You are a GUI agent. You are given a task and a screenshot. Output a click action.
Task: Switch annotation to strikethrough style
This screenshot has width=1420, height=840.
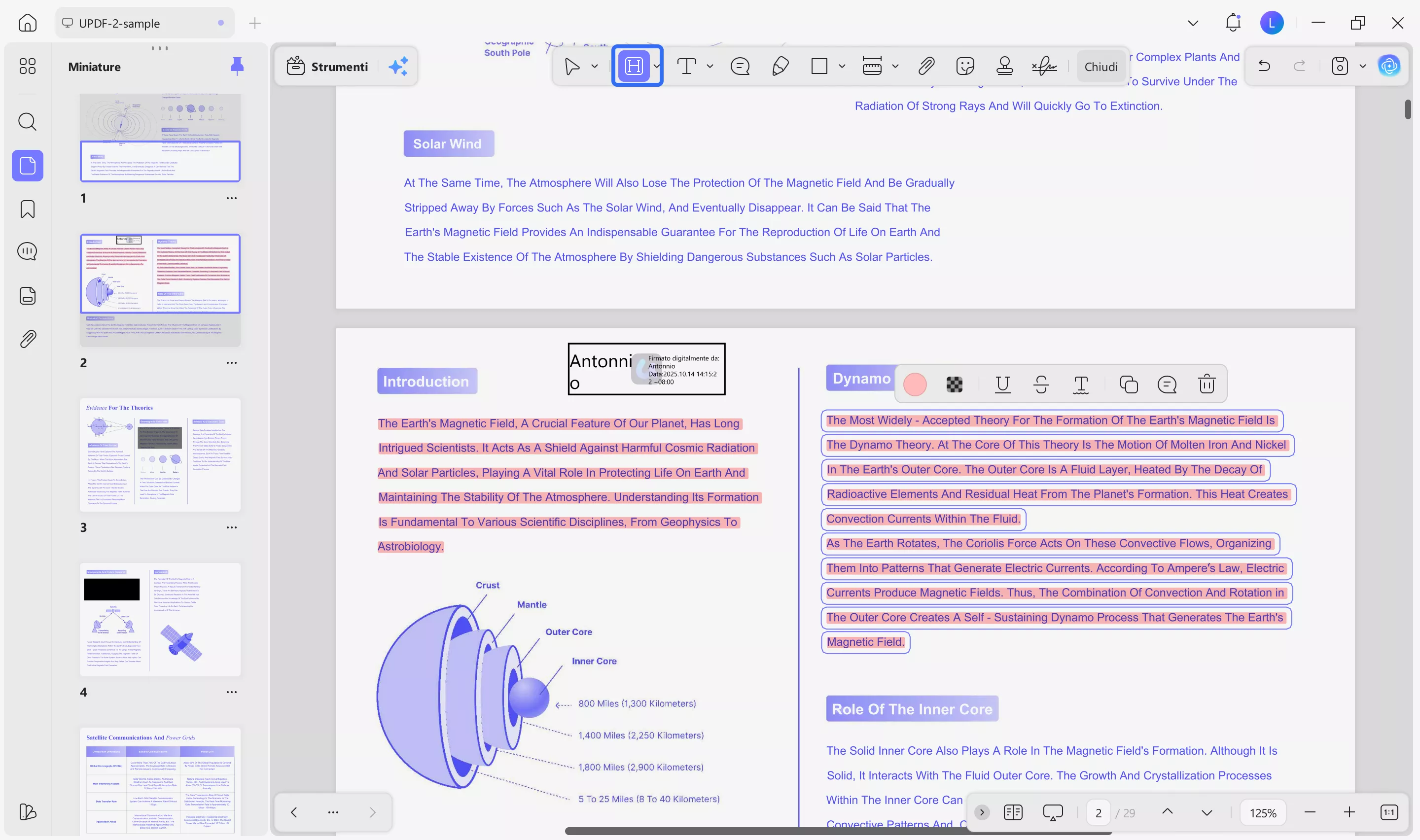[1041, 384]
